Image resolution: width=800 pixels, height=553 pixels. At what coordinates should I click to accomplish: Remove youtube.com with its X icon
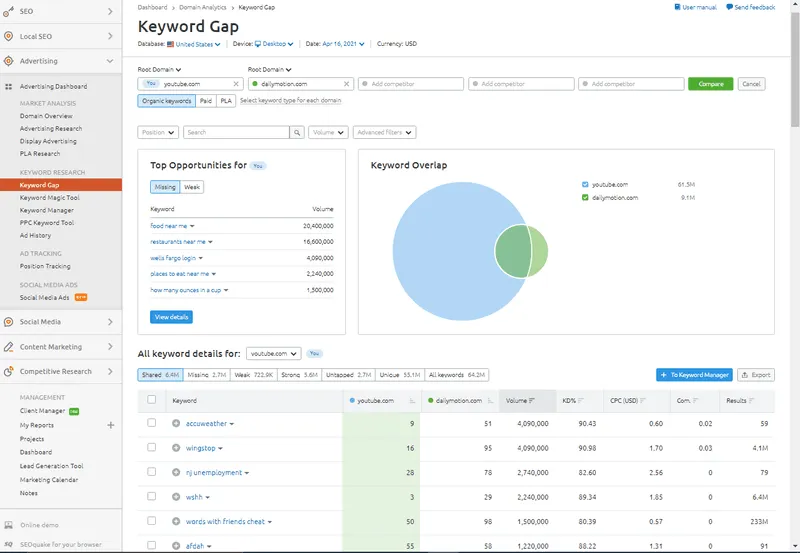pyautogui.click(x=236, y=84)
